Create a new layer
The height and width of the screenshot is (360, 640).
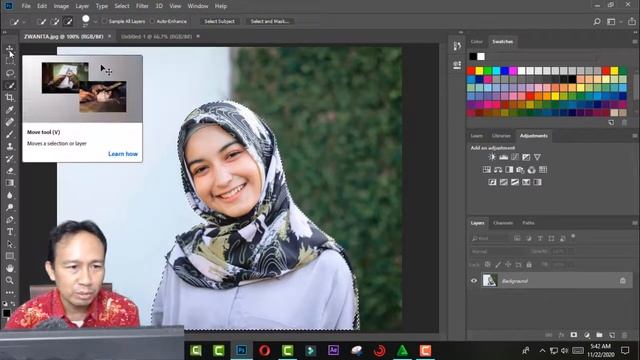(x=612, y=335)
